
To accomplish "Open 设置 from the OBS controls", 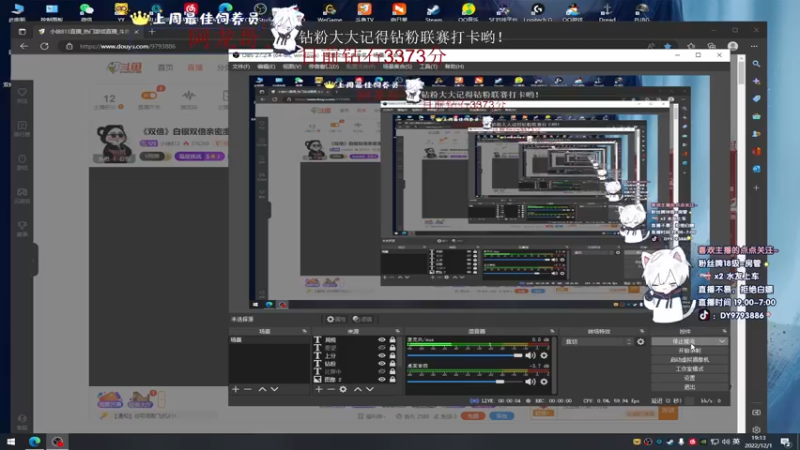I will [689, 378].
